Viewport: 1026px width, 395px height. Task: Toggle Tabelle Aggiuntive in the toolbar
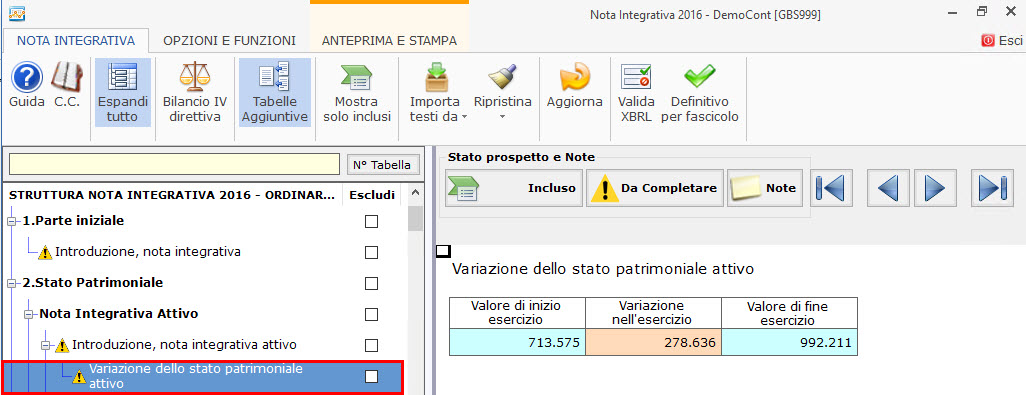[x=275, y=92]
